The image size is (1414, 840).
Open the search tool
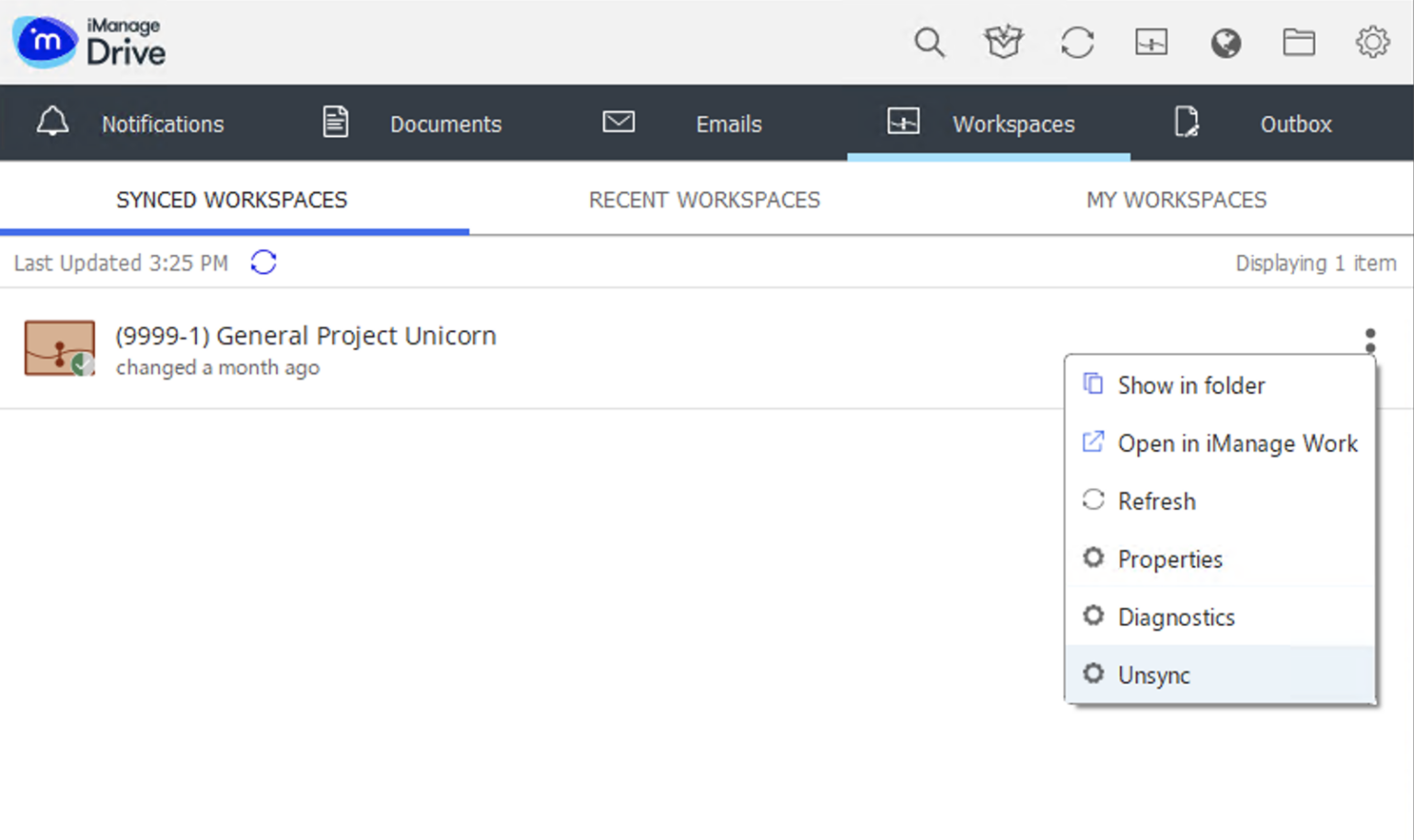tap(930, 42)
